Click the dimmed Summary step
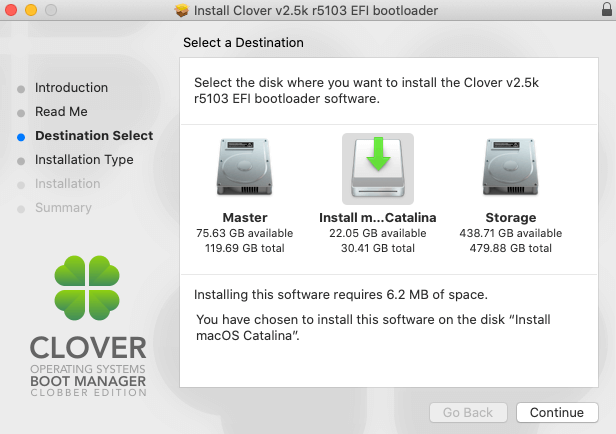The width and height of the screenshot is (616, 434). [63, 208]
